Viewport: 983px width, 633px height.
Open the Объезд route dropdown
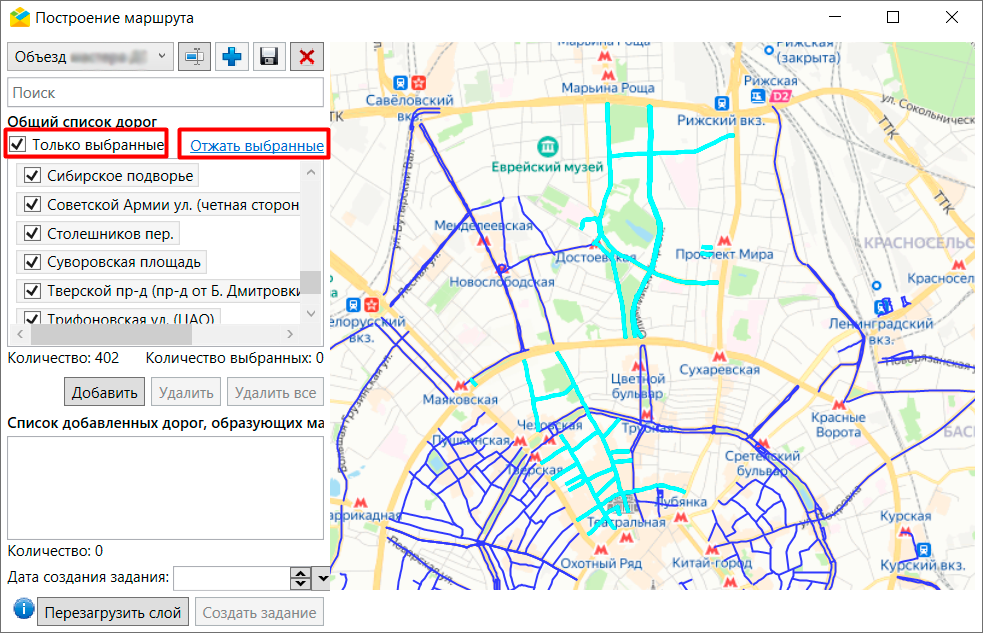pyautogui.click(x=164, y=57)
